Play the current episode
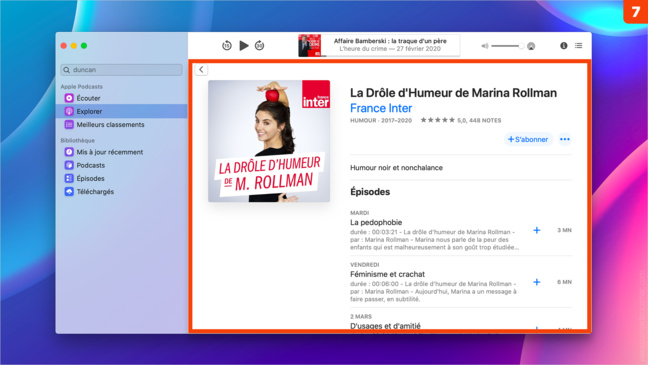The image size is (648, 365). click(244, 45)
